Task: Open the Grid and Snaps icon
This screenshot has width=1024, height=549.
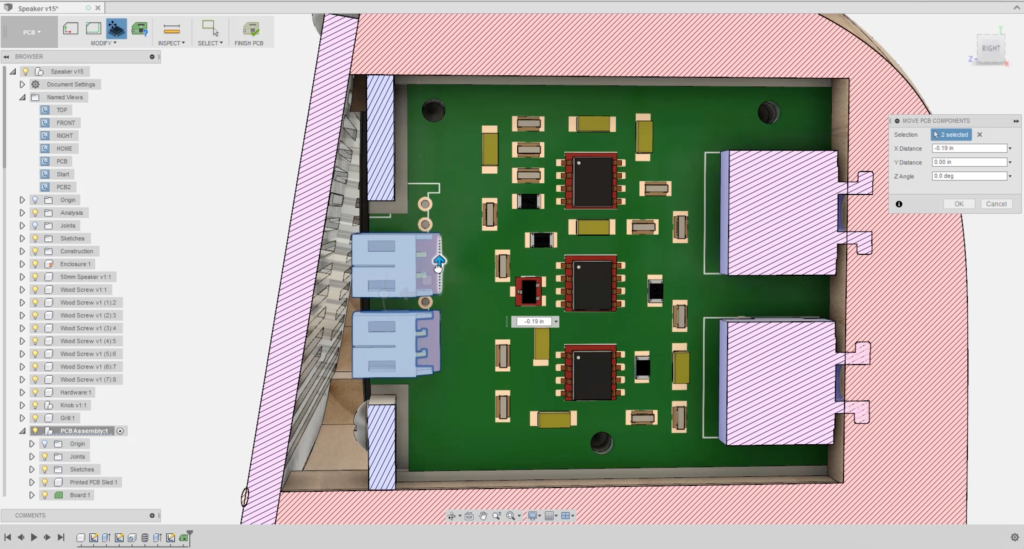Action: coord(549,516)
